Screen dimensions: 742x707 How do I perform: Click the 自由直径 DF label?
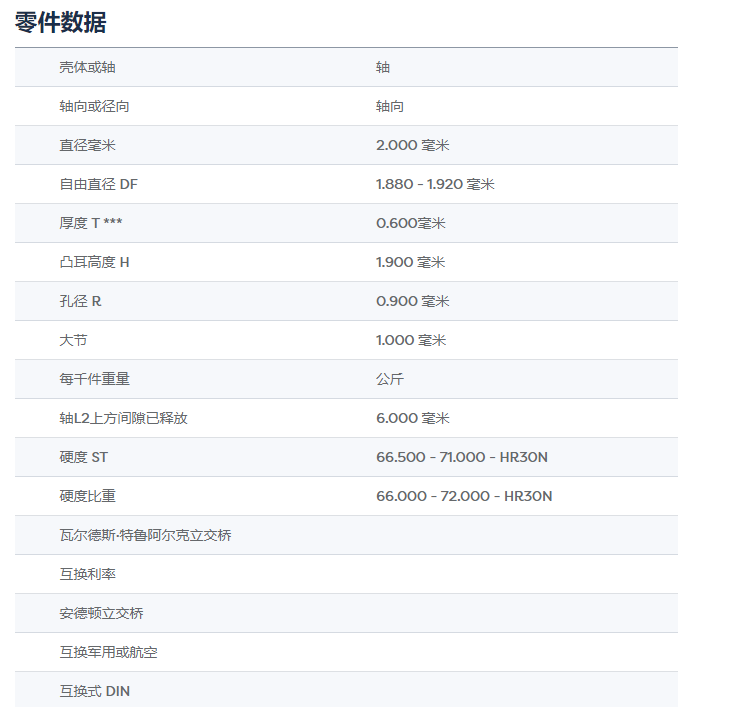(98, 184)
